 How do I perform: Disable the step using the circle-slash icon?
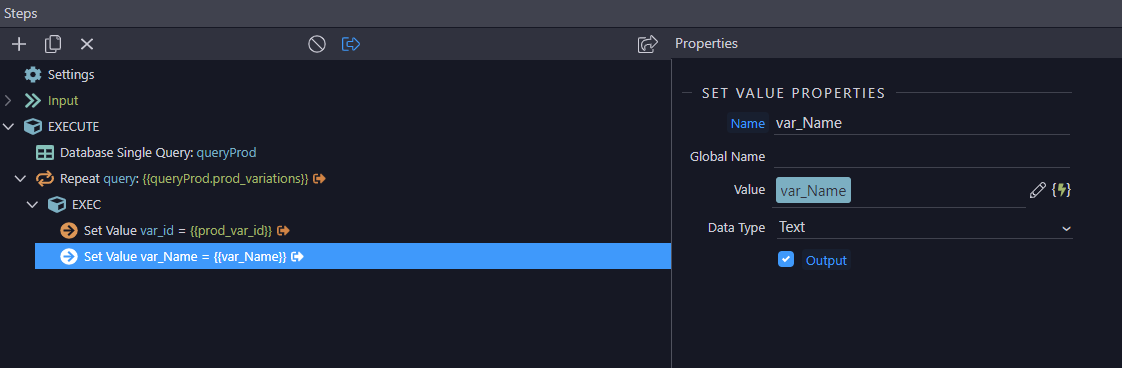(x=317, y=44)
